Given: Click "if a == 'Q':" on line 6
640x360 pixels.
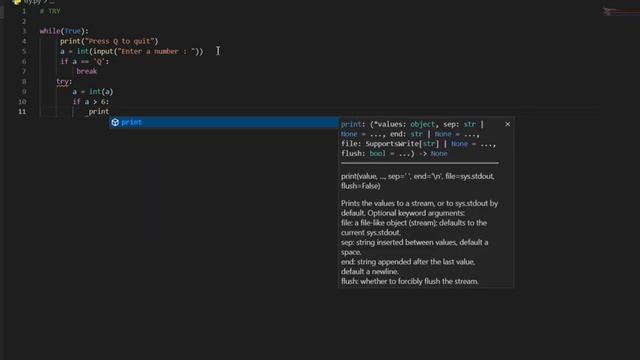Looking at the screenshot, I should [x=84, y=61].
